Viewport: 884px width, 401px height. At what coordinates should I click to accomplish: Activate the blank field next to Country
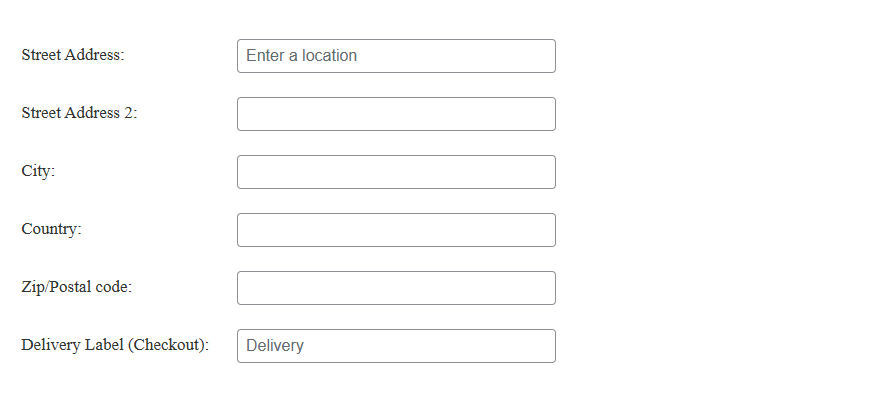click(x=396, y=230)
